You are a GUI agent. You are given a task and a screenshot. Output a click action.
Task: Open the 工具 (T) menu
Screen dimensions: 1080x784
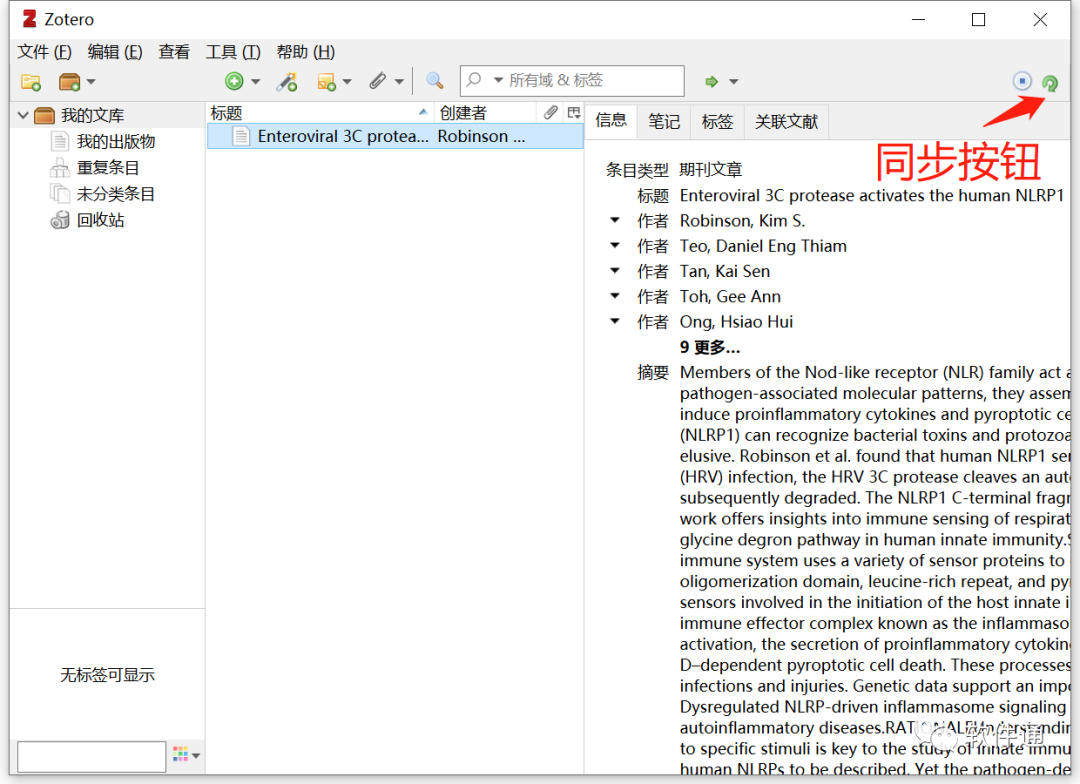click(x=233, y=52)
